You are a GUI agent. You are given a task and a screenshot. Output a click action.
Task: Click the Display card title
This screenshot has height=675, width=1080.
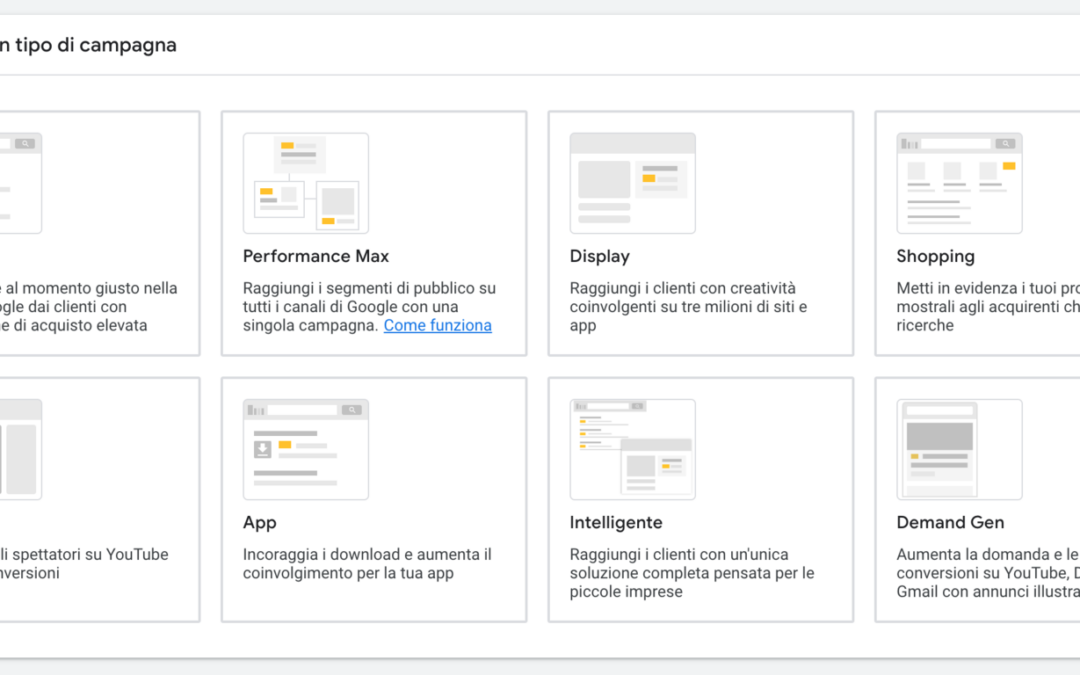coord(599,256)
